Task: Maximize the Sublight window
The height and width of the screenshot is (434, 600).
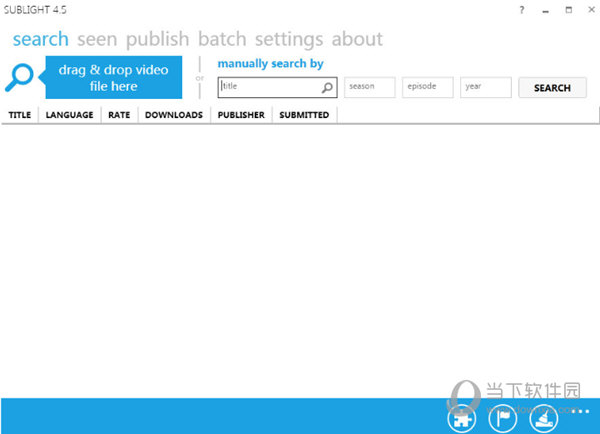Action: [569, 10]
